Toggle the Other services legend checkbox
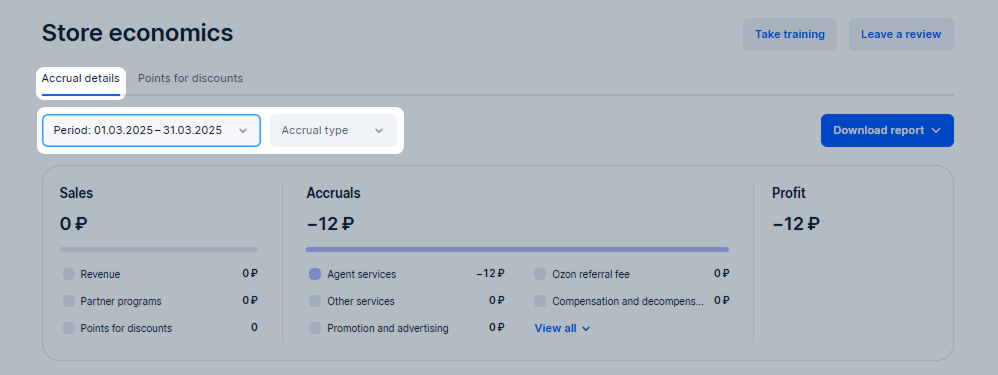The width and height of the screenshot is (998, 375). pyautogui.click(x=315, y=301)
